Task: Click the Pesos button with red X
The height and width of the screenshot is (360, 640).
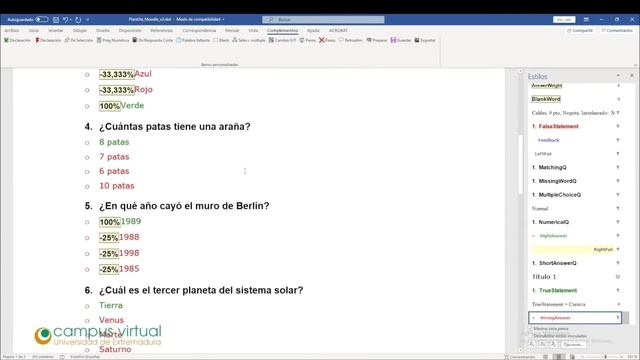Action: (327, 40)
